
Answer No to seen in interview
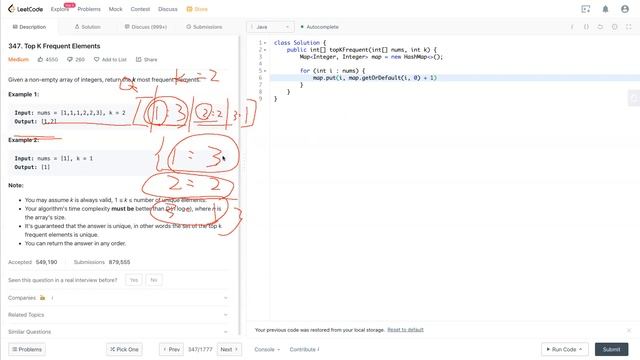tap(154, 280)
